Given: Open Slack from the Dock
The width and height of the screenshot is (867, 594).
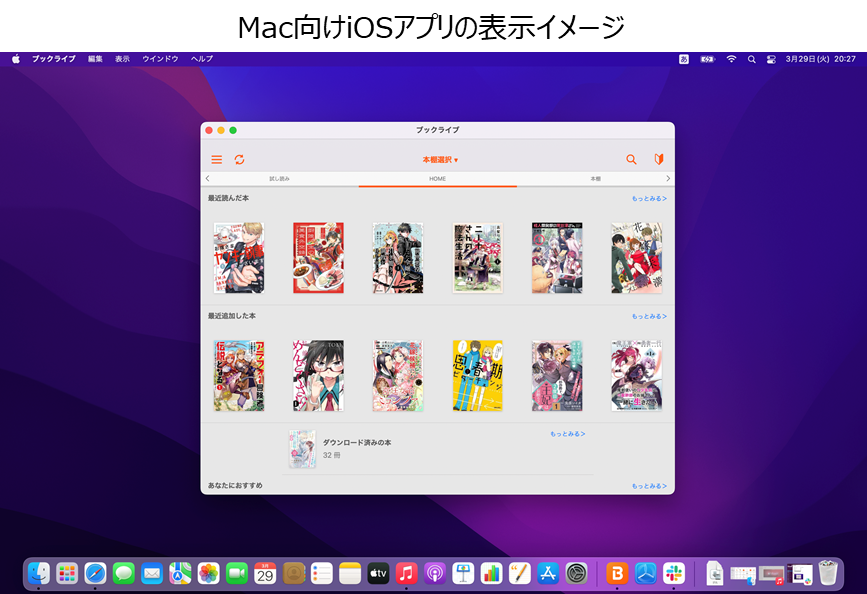Looking at the screenshot, I should point(673,574).
